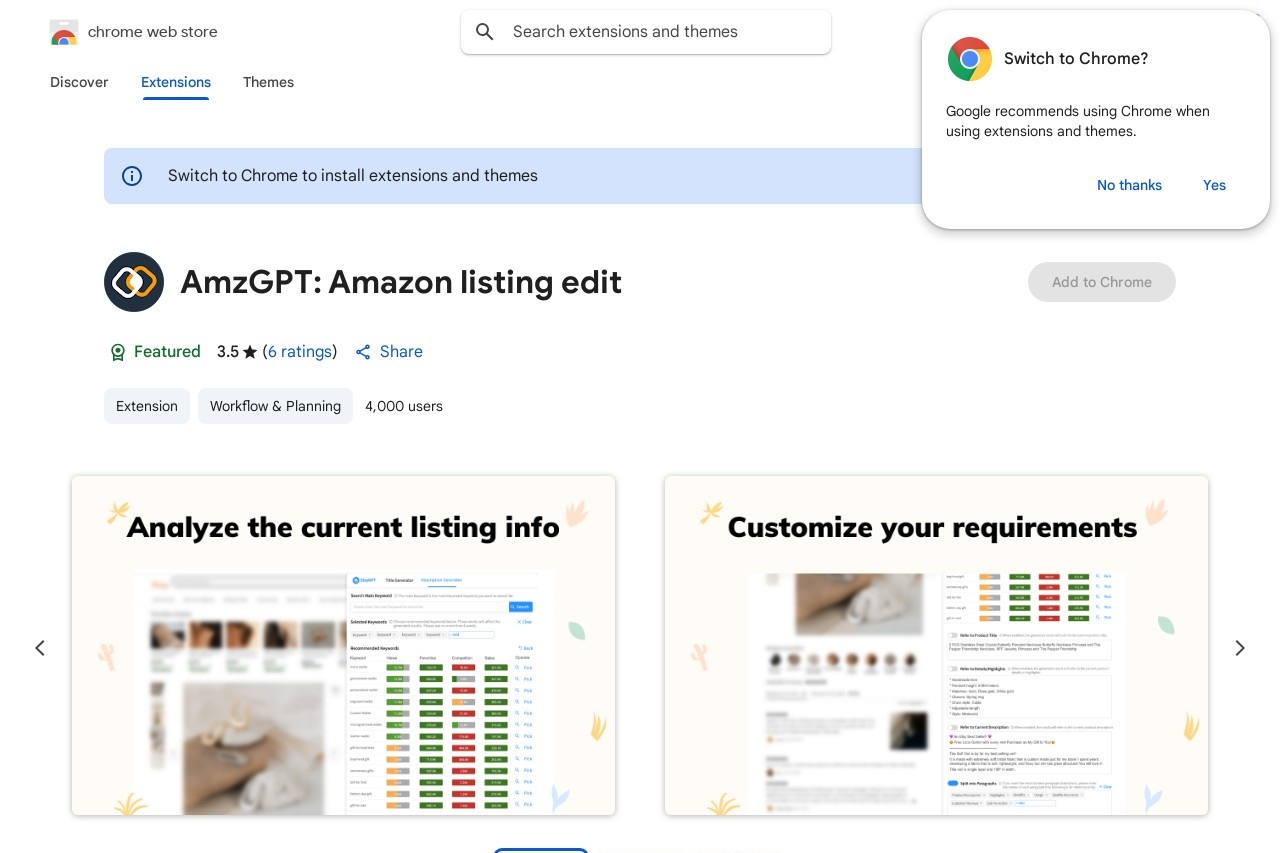Click the AmzGPT extension logo
The height and width of the screenshot is (853, 1280).
tap(134, 282)
